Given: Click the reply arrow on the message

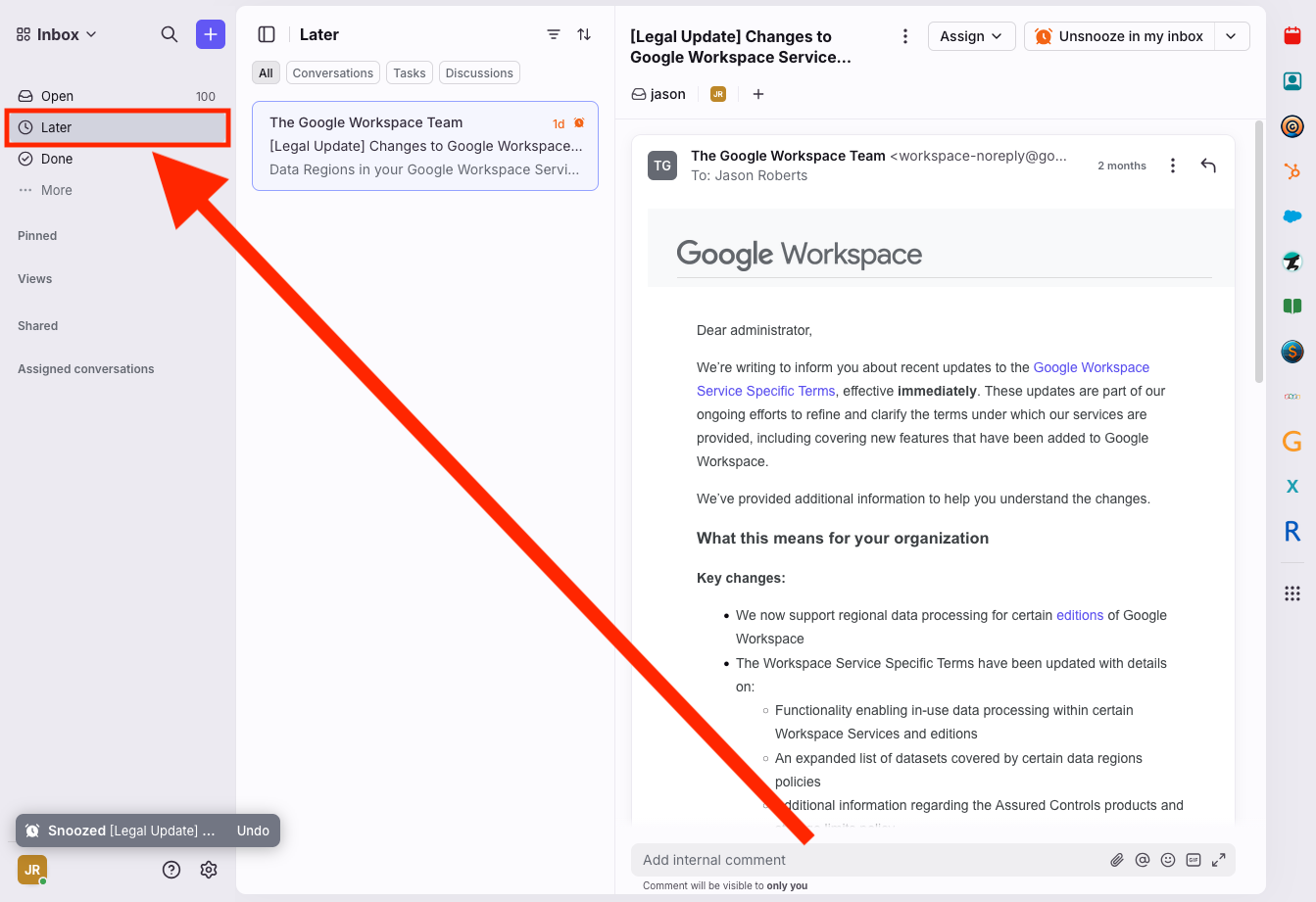Looking at the screenshot, I should pyautogui.click(x=1208, y=166).
